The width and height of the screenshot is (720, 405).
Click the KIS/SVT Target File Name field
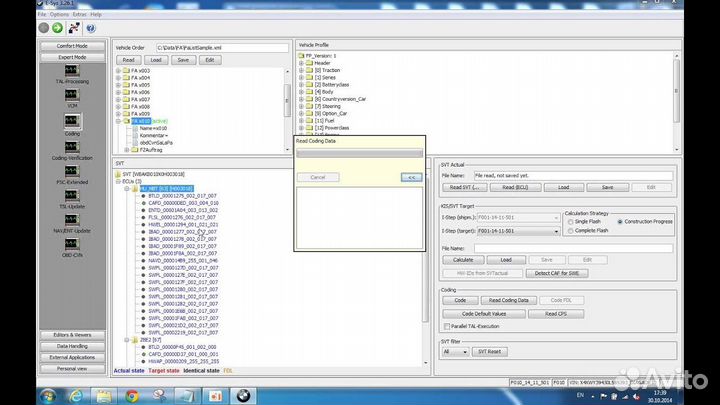[x=572, y=246]
